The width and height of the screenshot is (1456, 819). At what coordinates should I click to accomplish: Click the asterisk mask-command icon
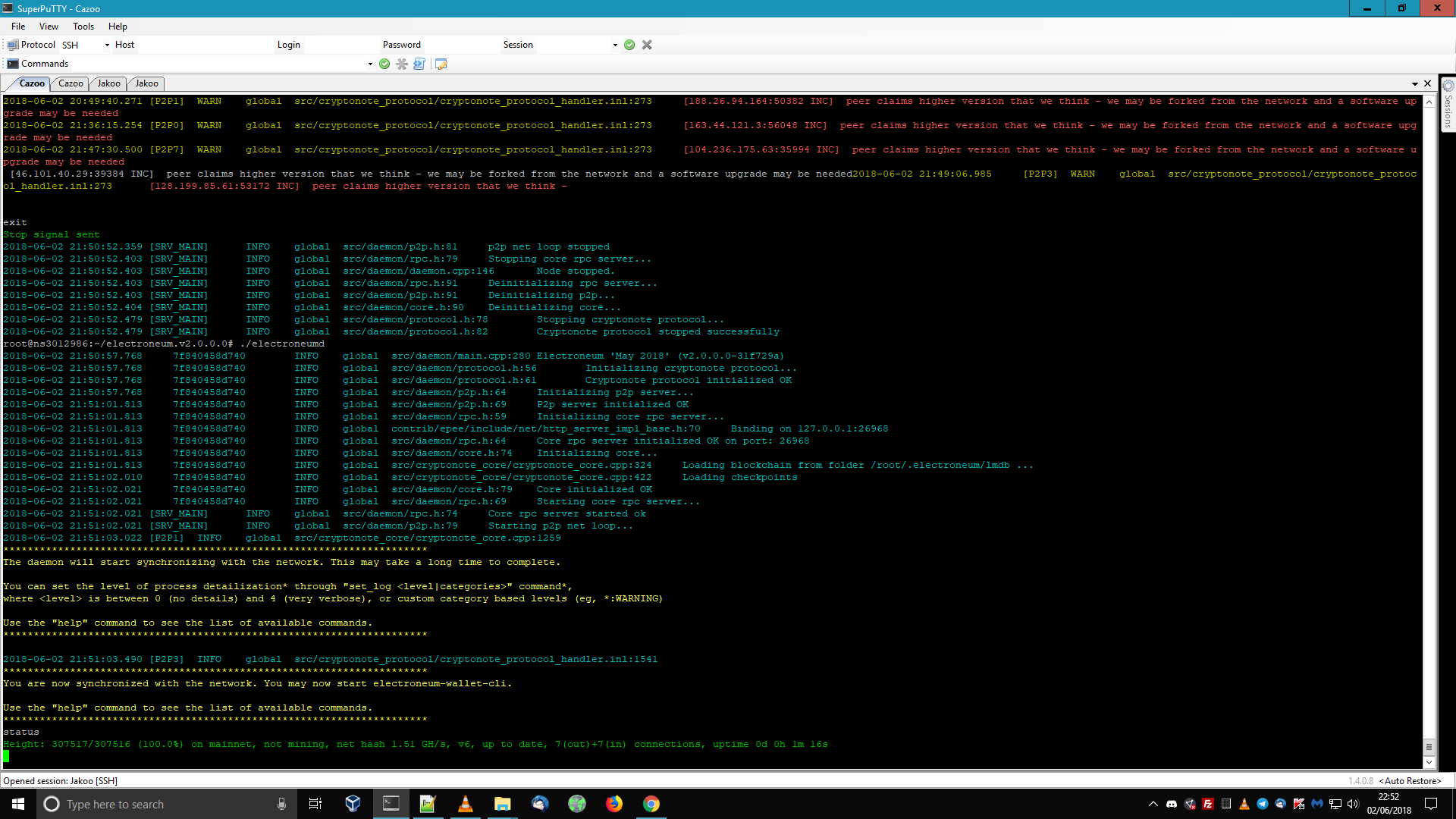tap(402, 64)
